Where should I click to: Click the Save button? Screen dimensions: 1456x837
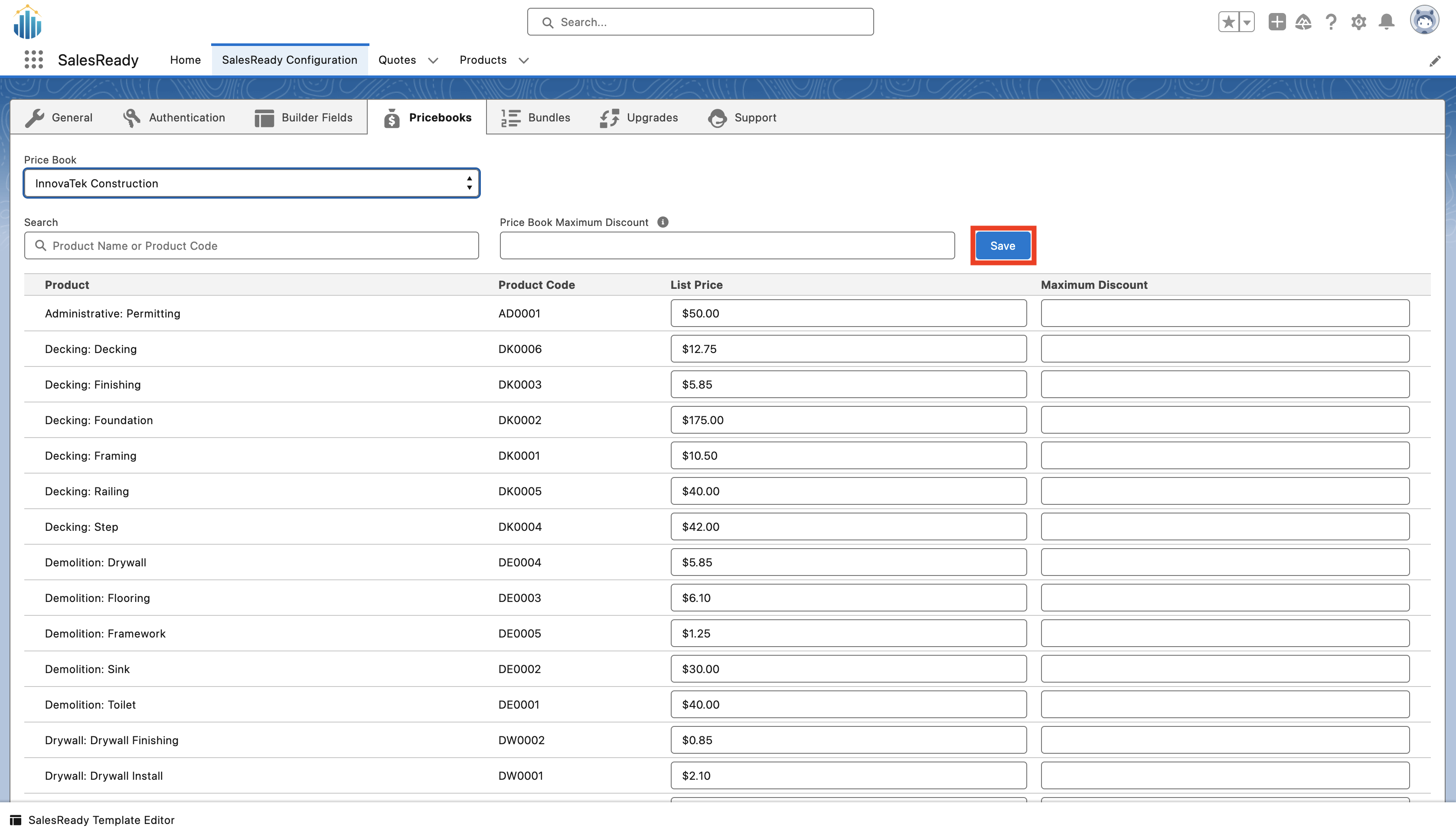[x=1002, y=245]
